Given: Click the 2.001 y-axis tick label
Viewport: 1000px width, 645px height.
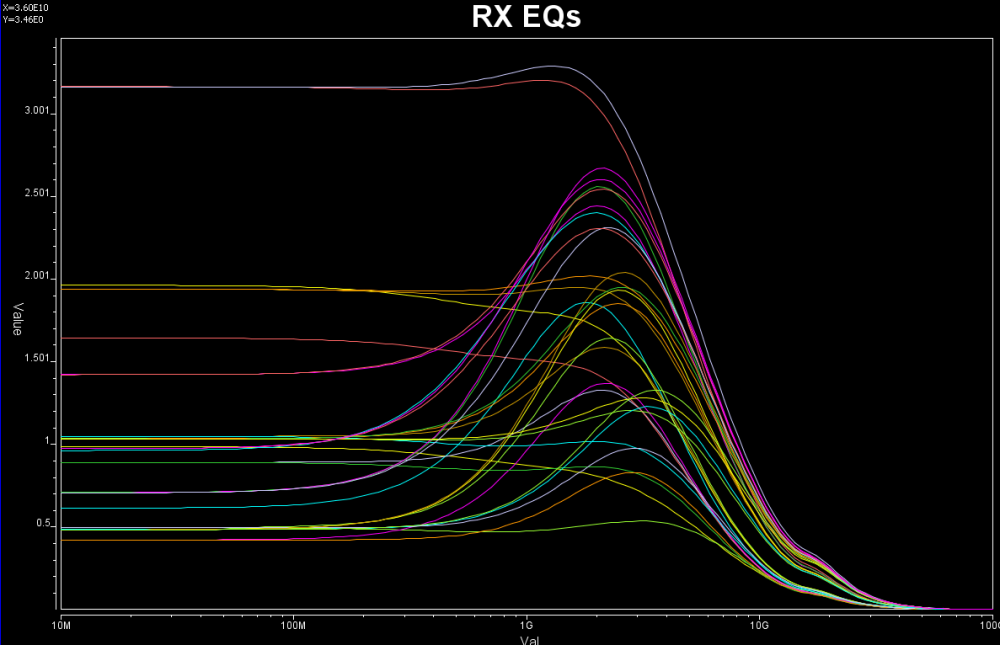Looking at the screenshot, I should pos(38,276).
